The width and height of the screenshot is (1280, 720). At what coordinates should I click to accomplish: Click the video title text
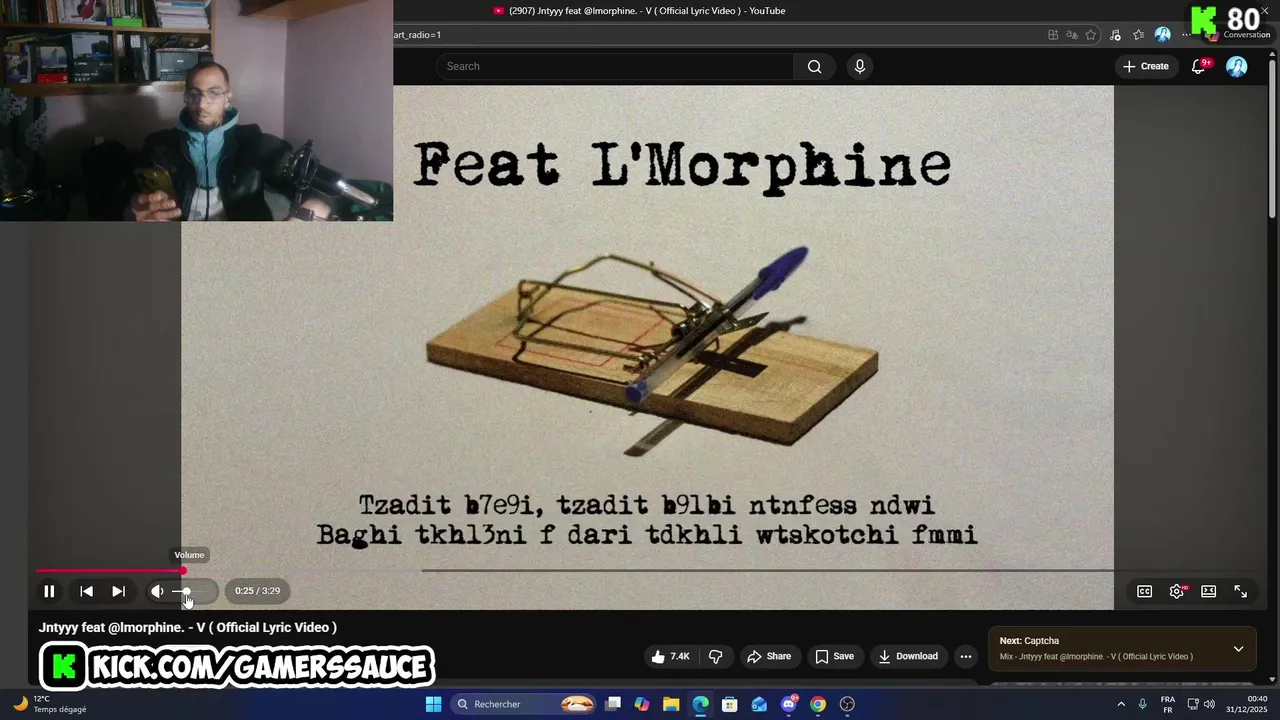188,627
